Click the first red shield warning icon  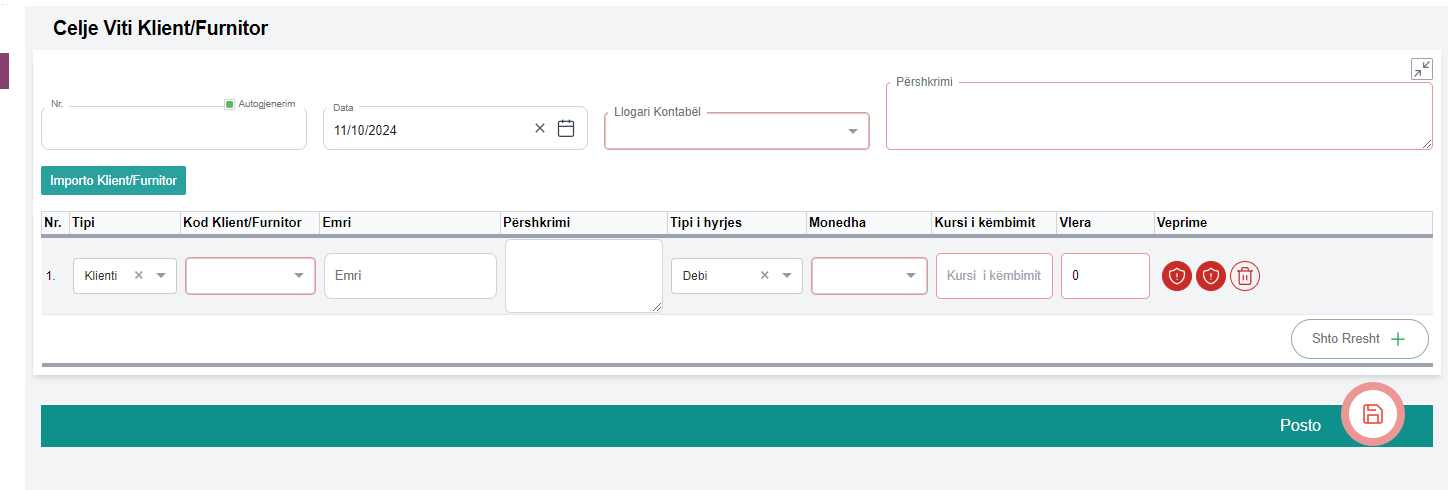pyautogui.click(x=1177, y=276)
